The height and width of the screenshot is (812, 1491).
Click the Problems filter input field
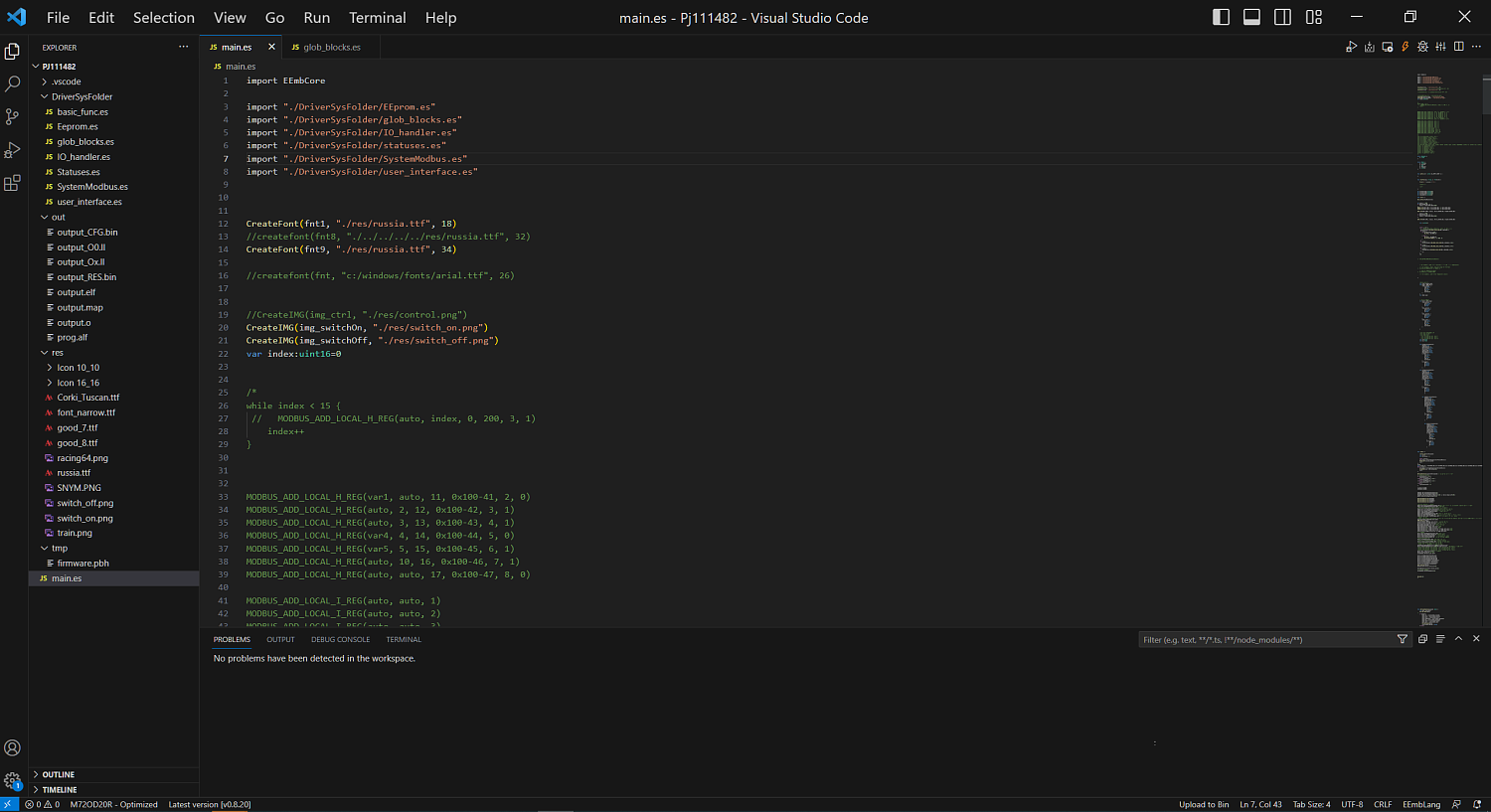click(1264, 639)
